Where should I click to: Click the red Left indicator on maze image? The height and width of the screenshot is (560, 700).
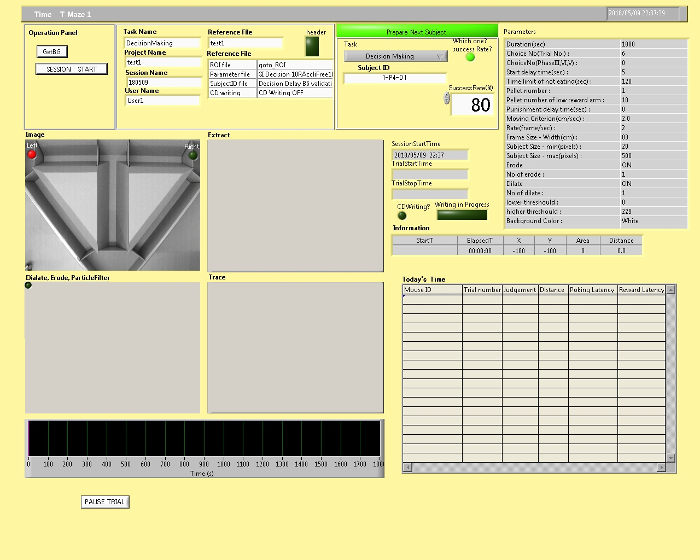[x=32, y=154]
